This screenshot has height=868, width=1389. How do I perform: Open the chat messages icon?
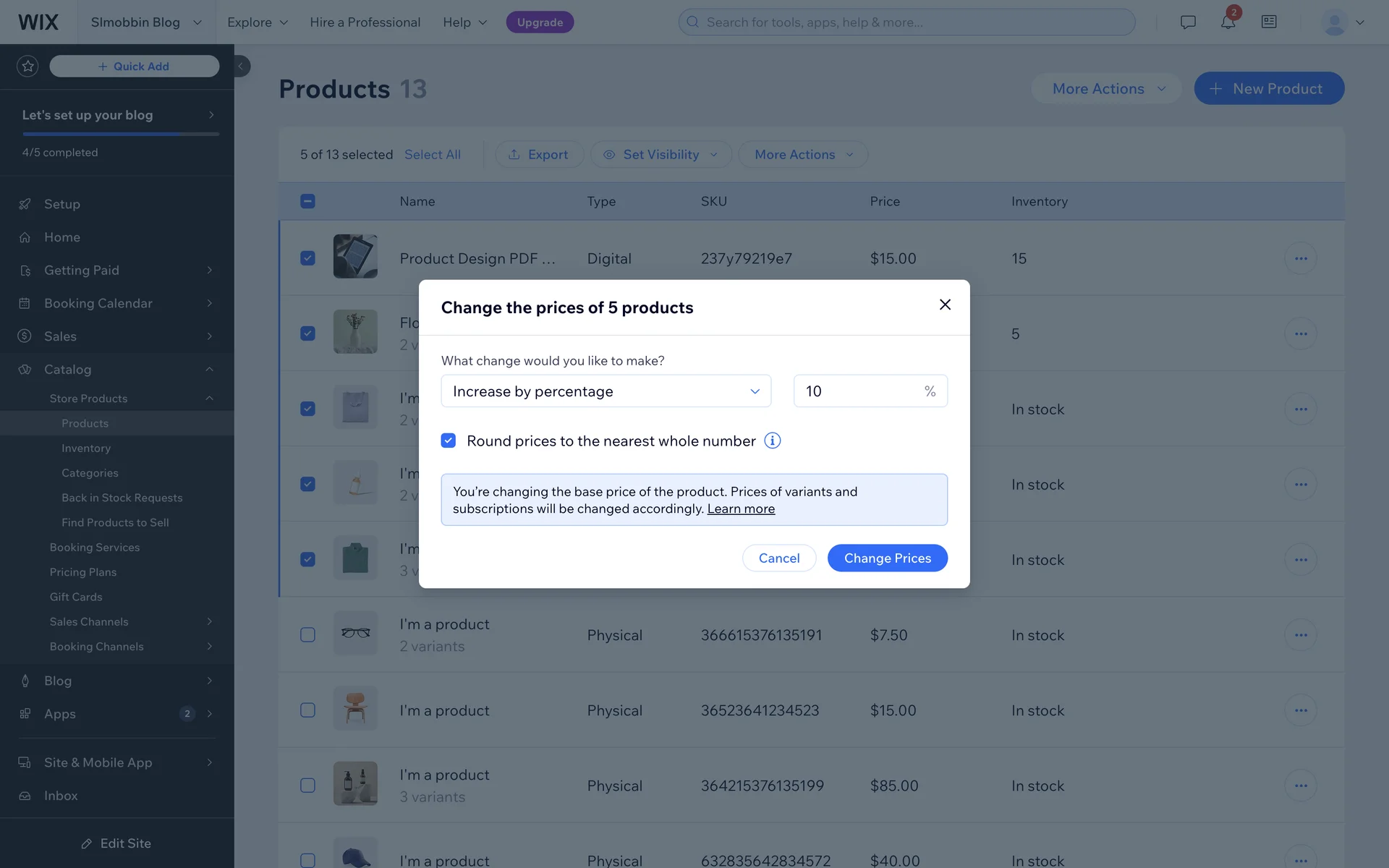click(x=1188, y=22)
